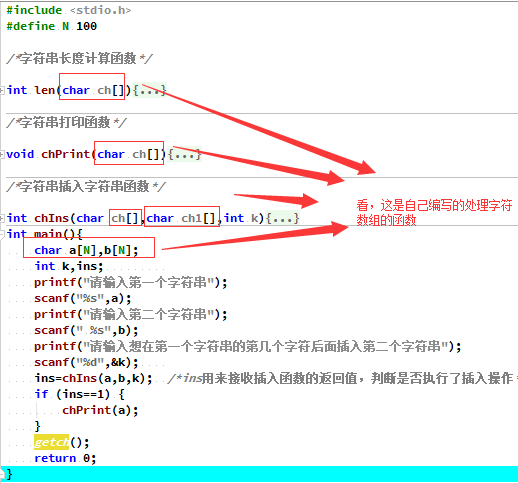Click the highlighted 'getch' call

pyautogui.click(x=51, y=442)
